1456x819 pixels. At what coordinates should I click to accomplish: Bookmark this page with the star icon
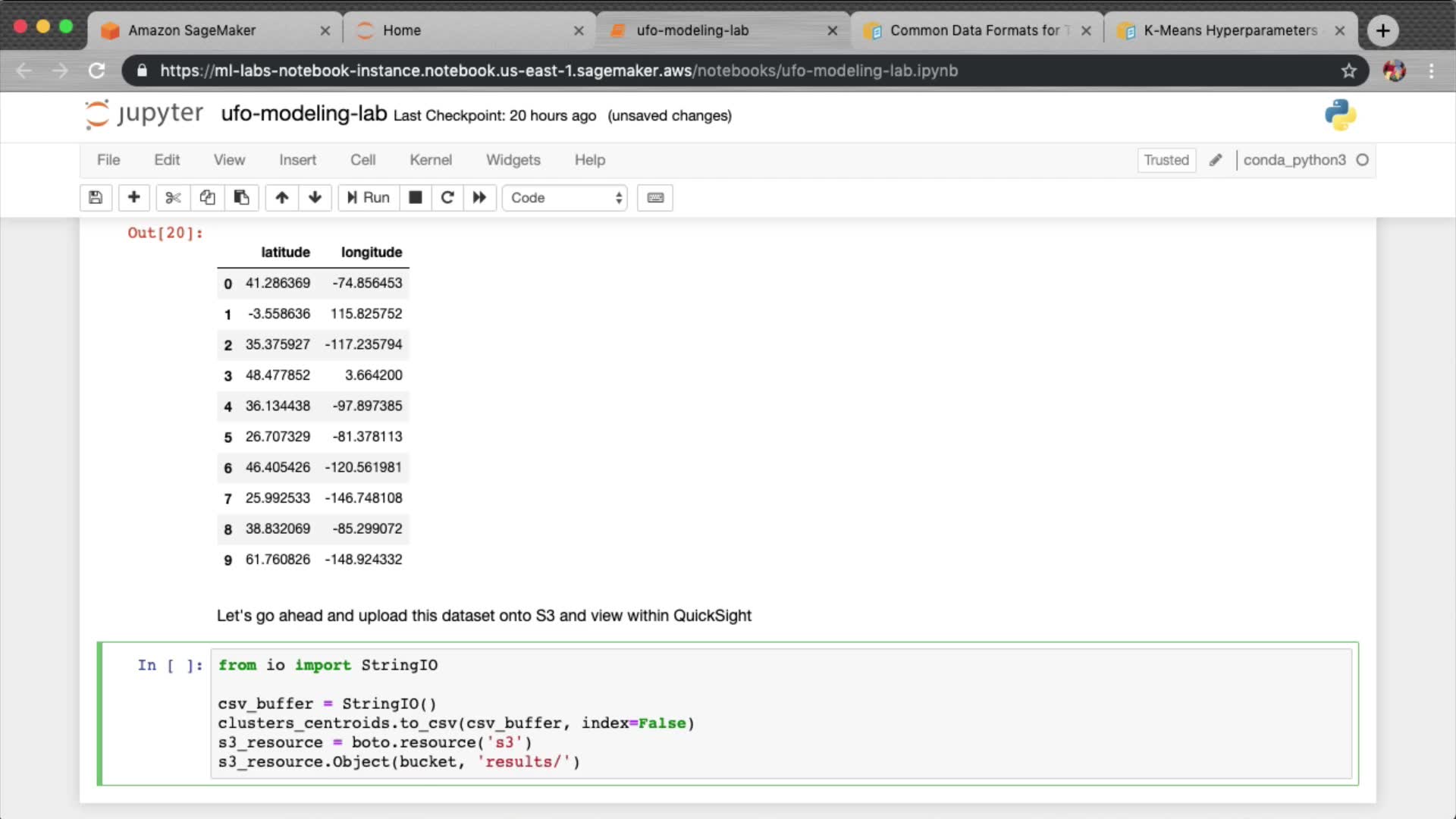(x=1348, y=71)
